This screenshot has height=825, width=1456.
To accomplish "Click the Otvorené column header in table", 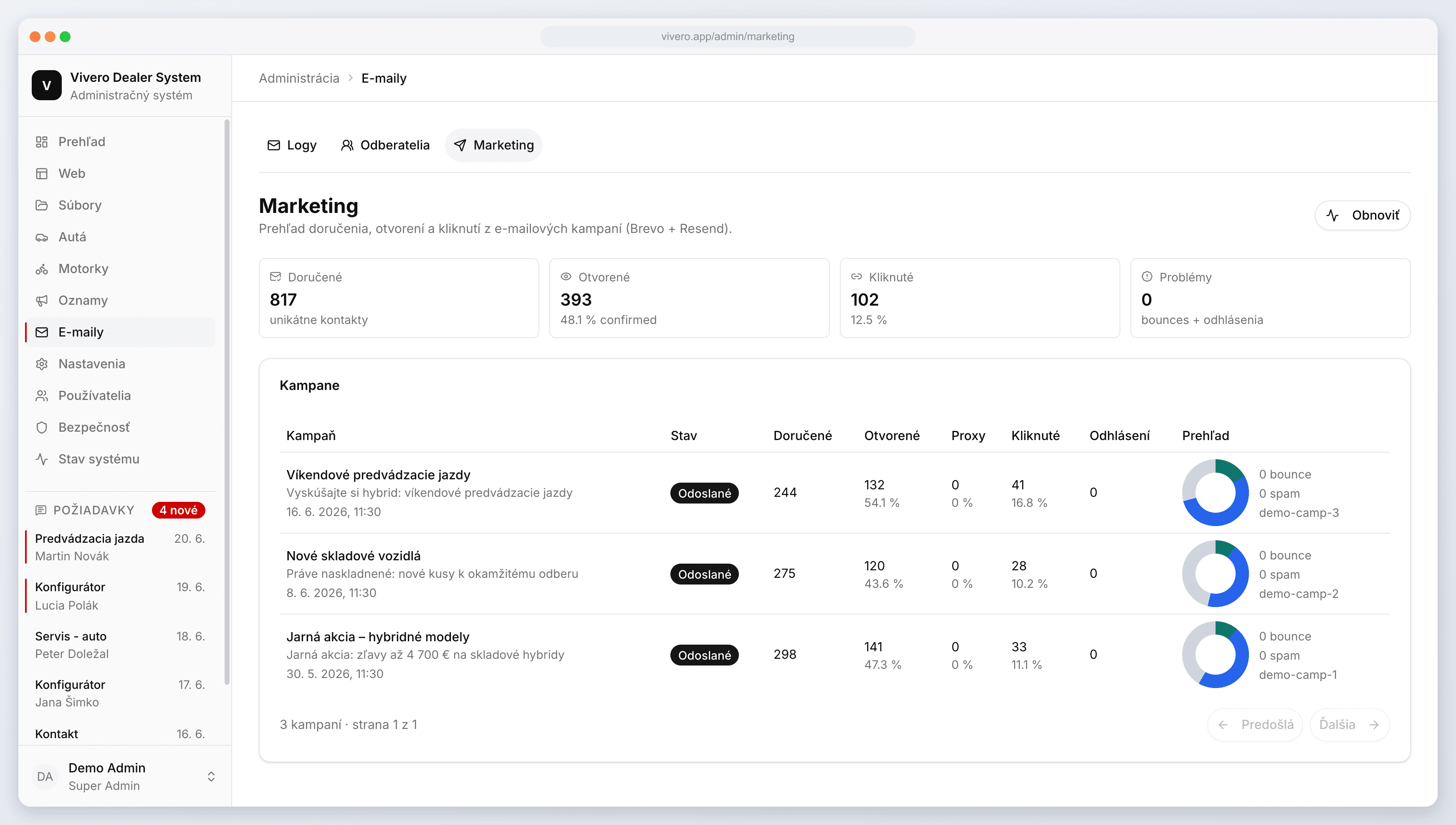I will coord(892,435).
